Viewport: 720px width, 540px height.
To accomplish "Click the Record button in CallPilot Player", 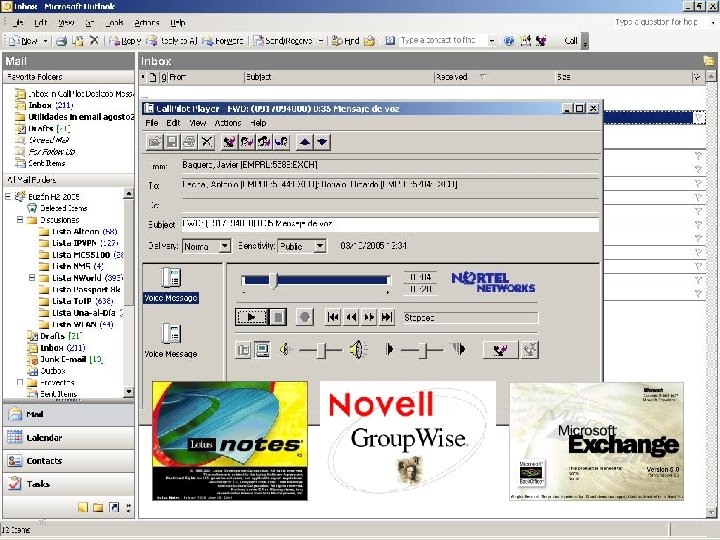I will click(304, 317).
